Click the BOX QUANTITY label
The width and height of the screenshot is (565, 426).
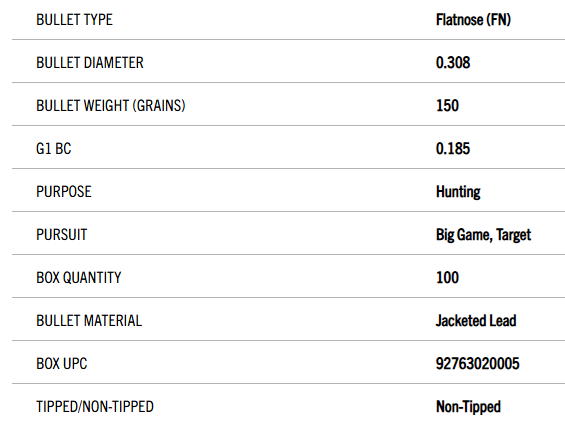click(x=79, y=278)
